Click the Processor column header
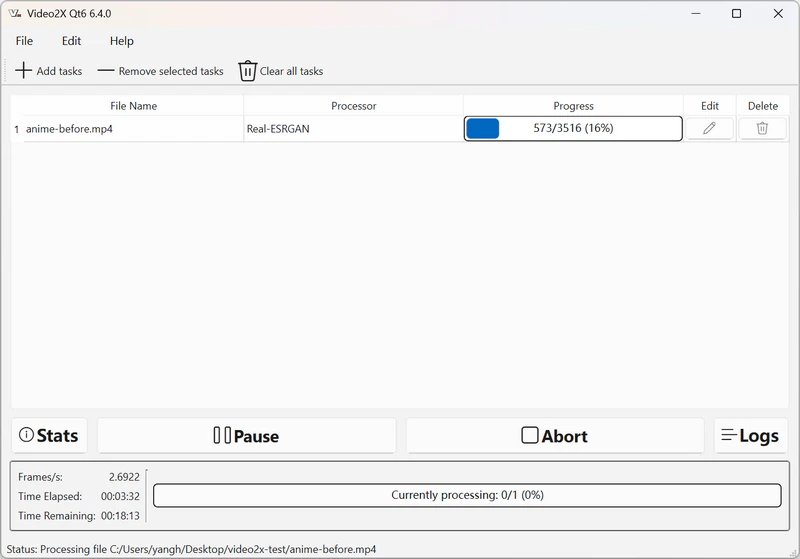The image size is (800, 559). (353, 106)
